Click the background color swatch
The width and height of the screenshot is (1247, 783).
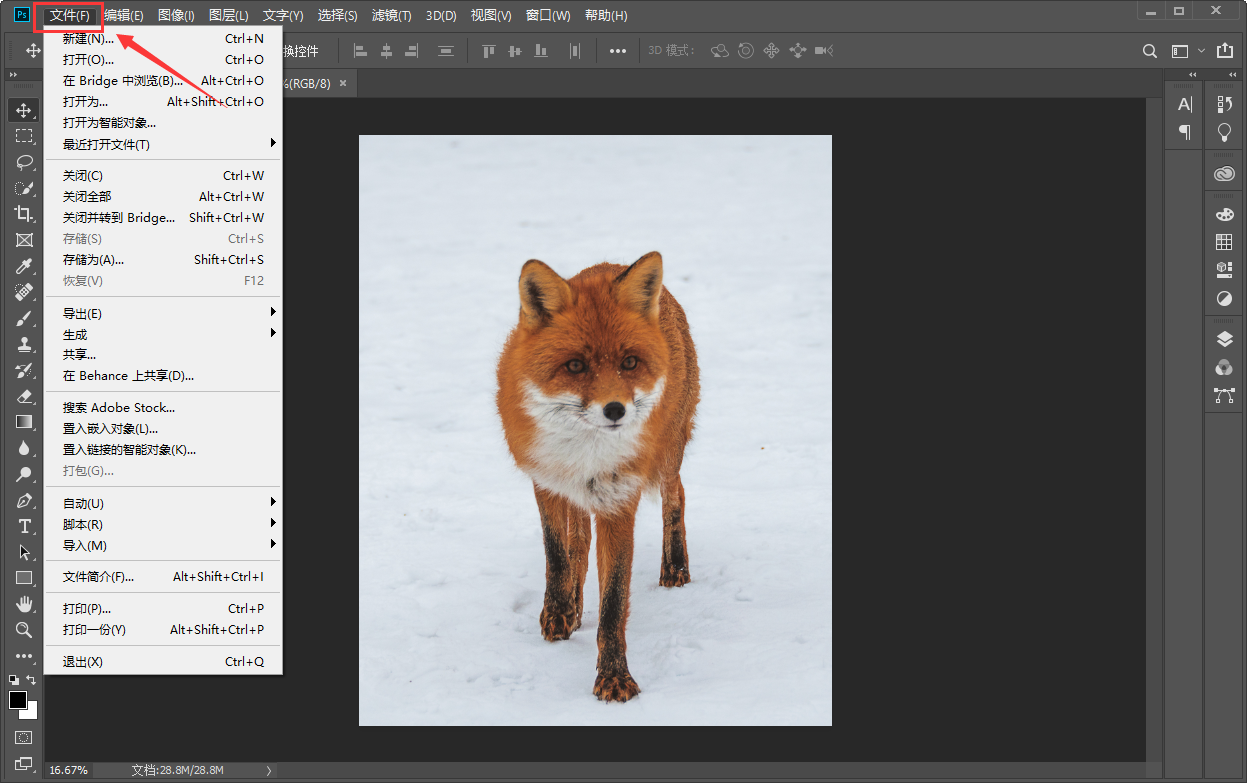pyautogui.click(x=31, y=713)
